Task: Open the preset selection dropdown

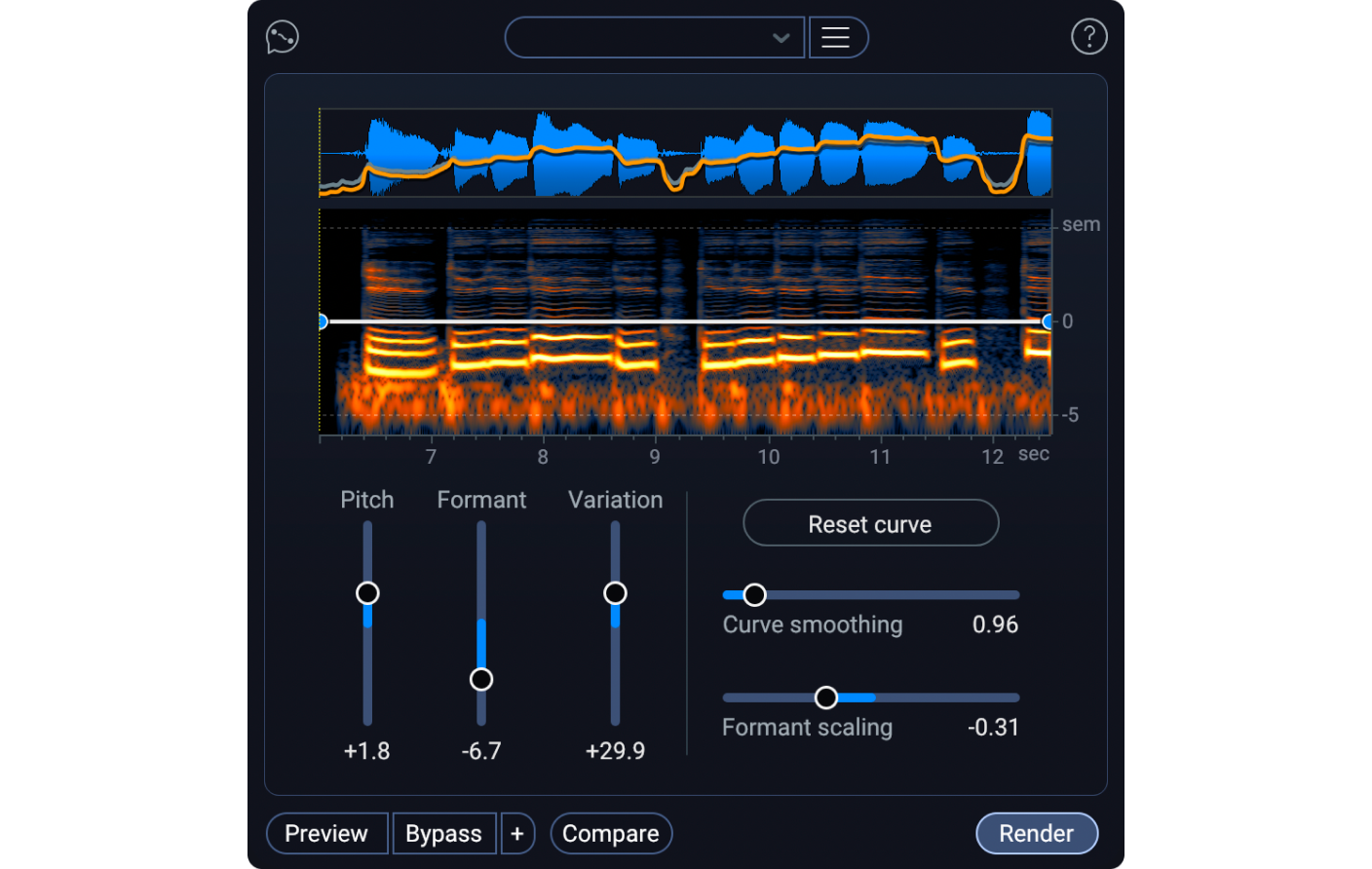Action: point(653,37)
